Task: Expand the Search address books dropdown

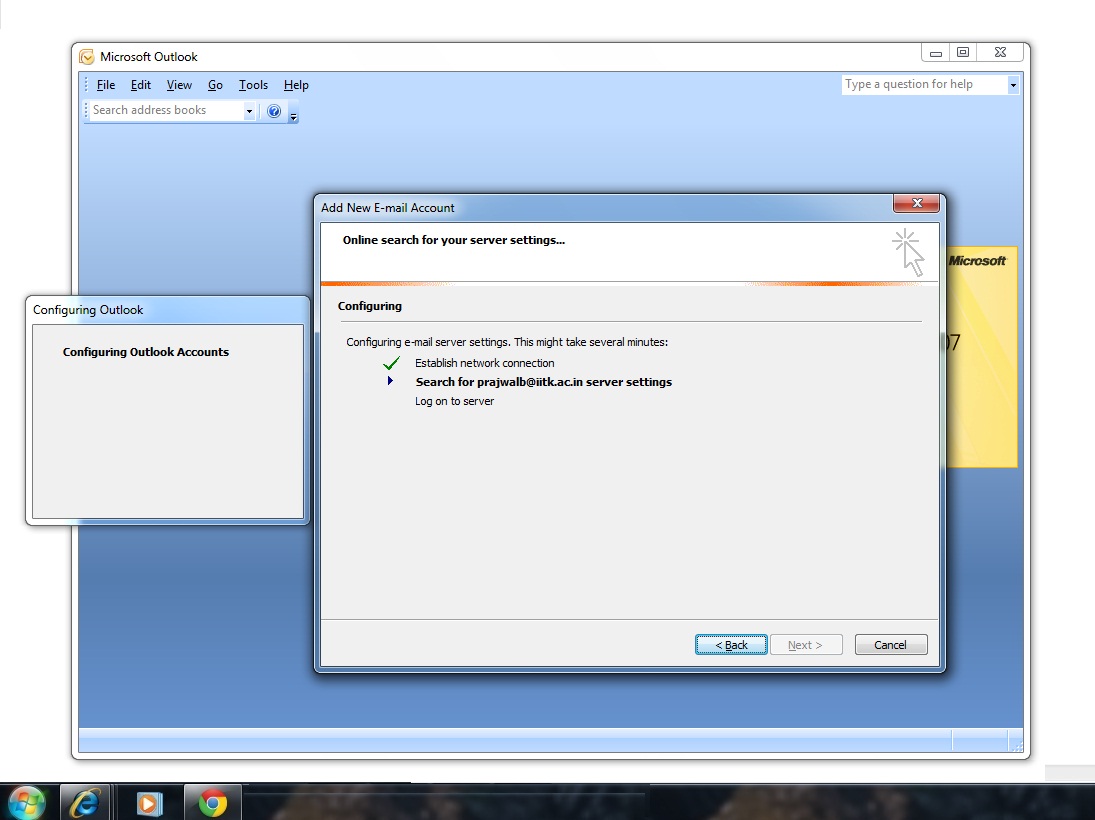Action: click(x=249, y=110)
